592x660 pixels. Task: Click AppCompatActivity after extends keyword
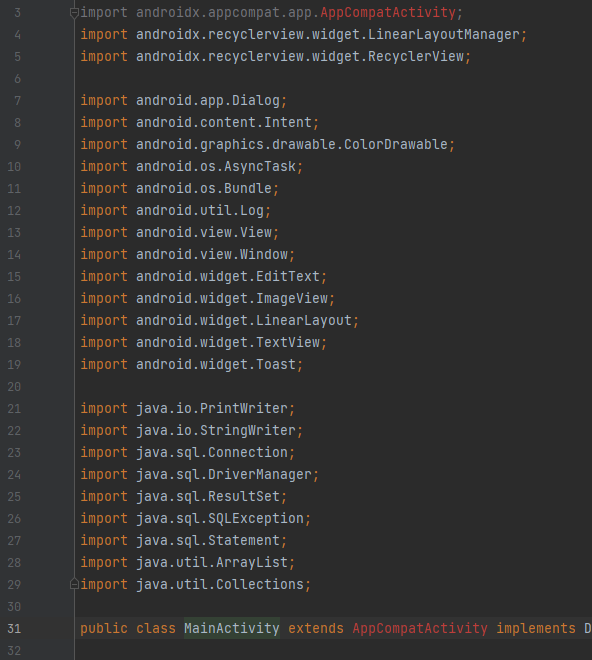[x=420, y=628]
